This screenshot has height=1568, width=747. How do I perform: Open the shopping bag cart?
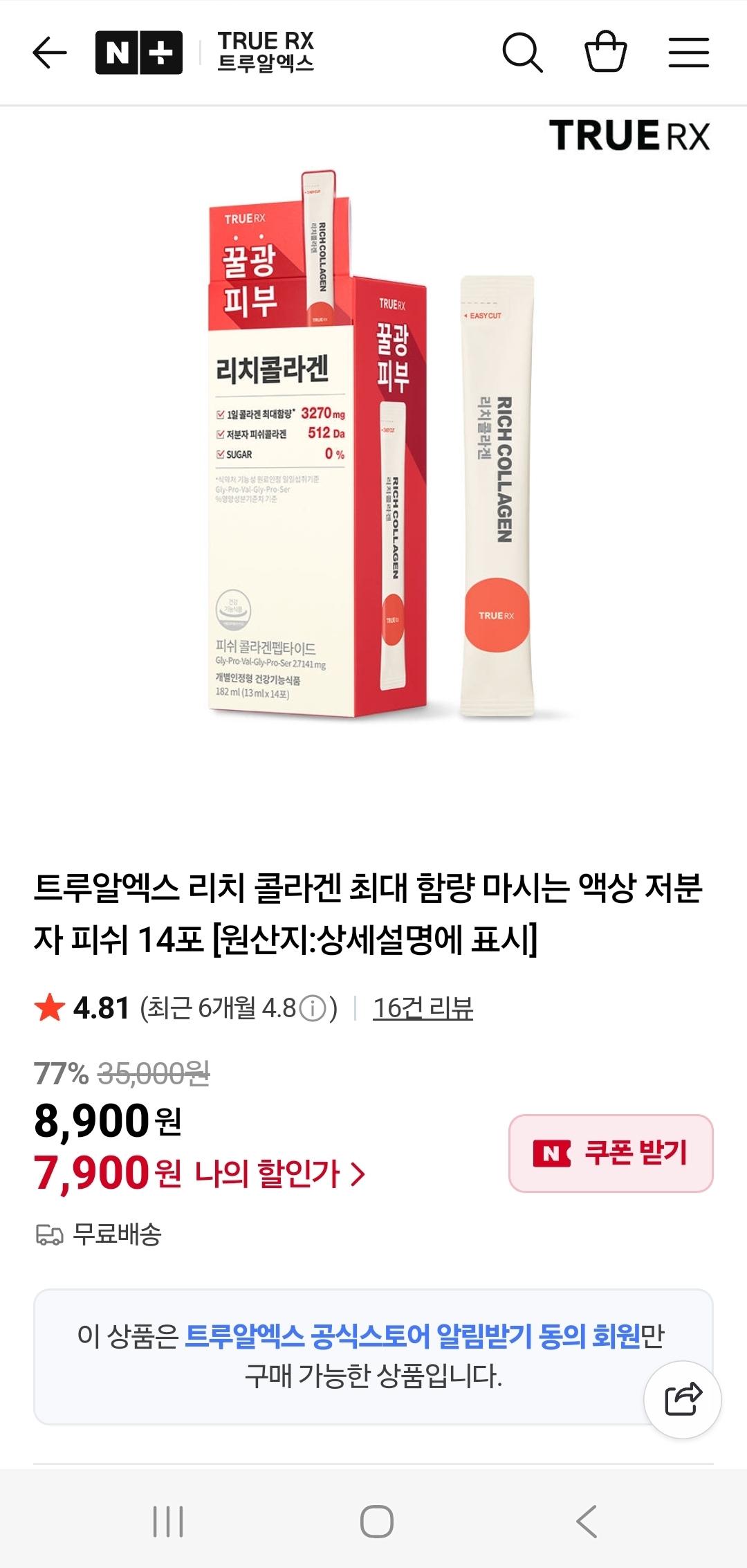[x=606, y=52]
